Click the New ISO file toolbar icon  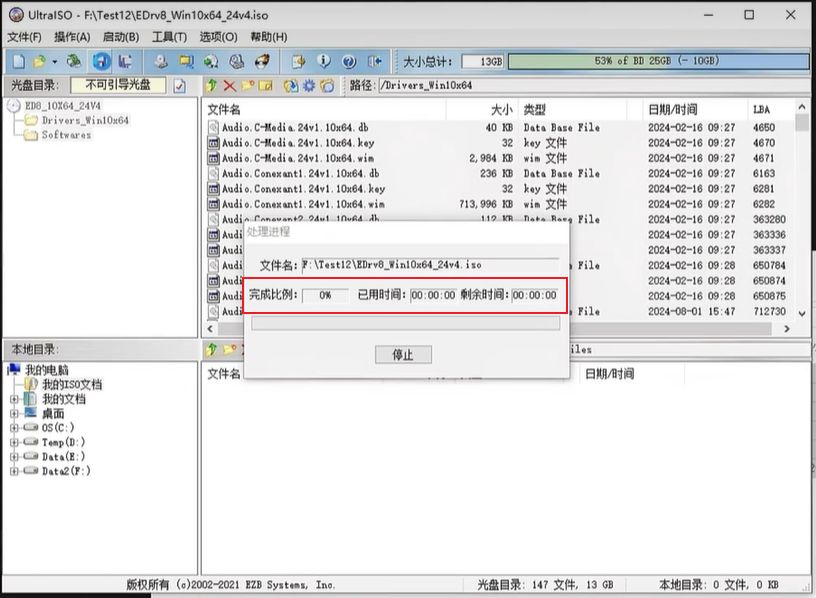coord(18,62)
